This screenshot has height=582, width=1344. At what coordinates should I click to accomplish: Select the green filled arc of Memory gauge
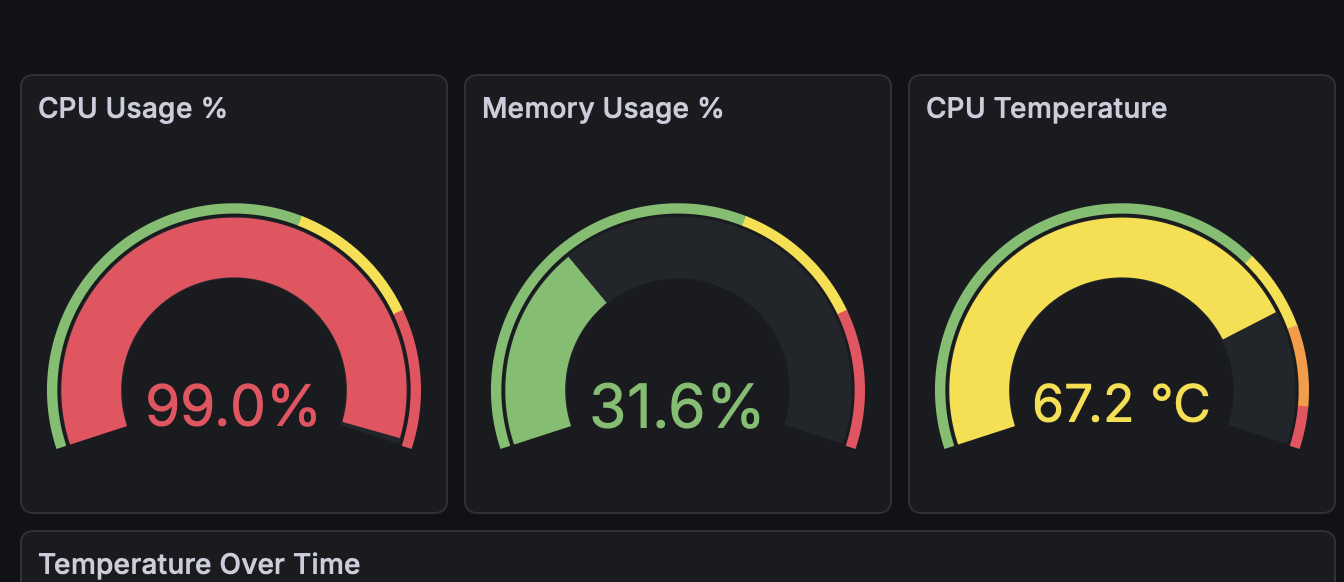[x=540, y=340]
